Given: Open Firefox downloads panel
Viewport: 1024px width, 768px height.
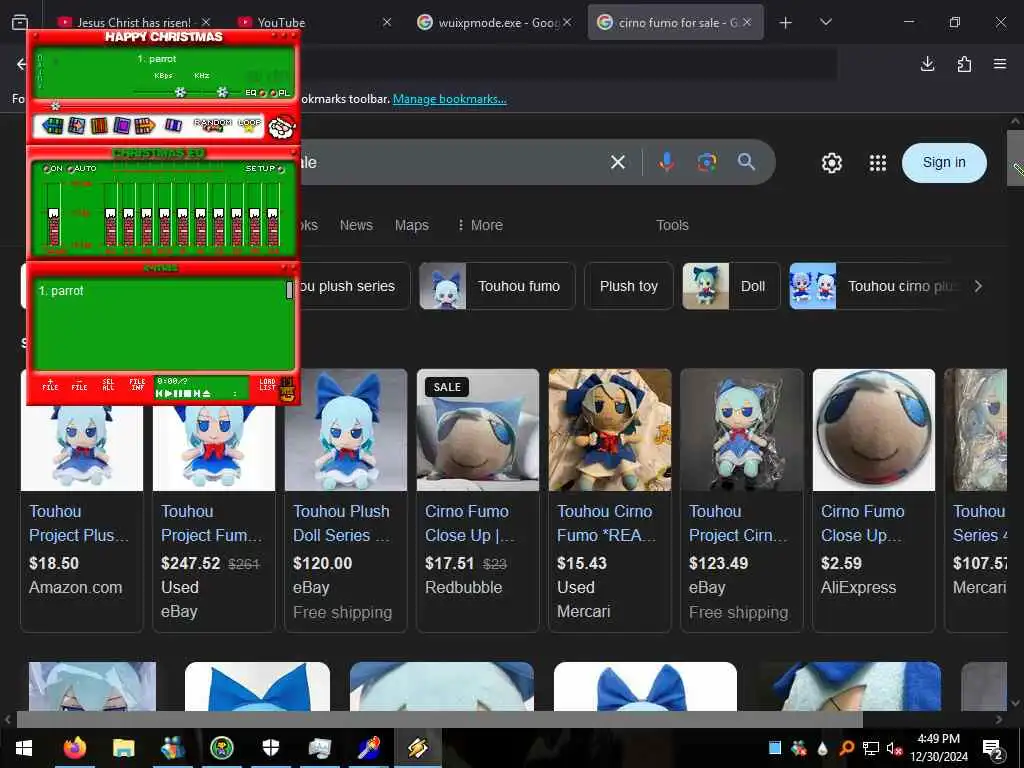Looking at the screenshot, I should pyautogui.click(x=927, y=64).
